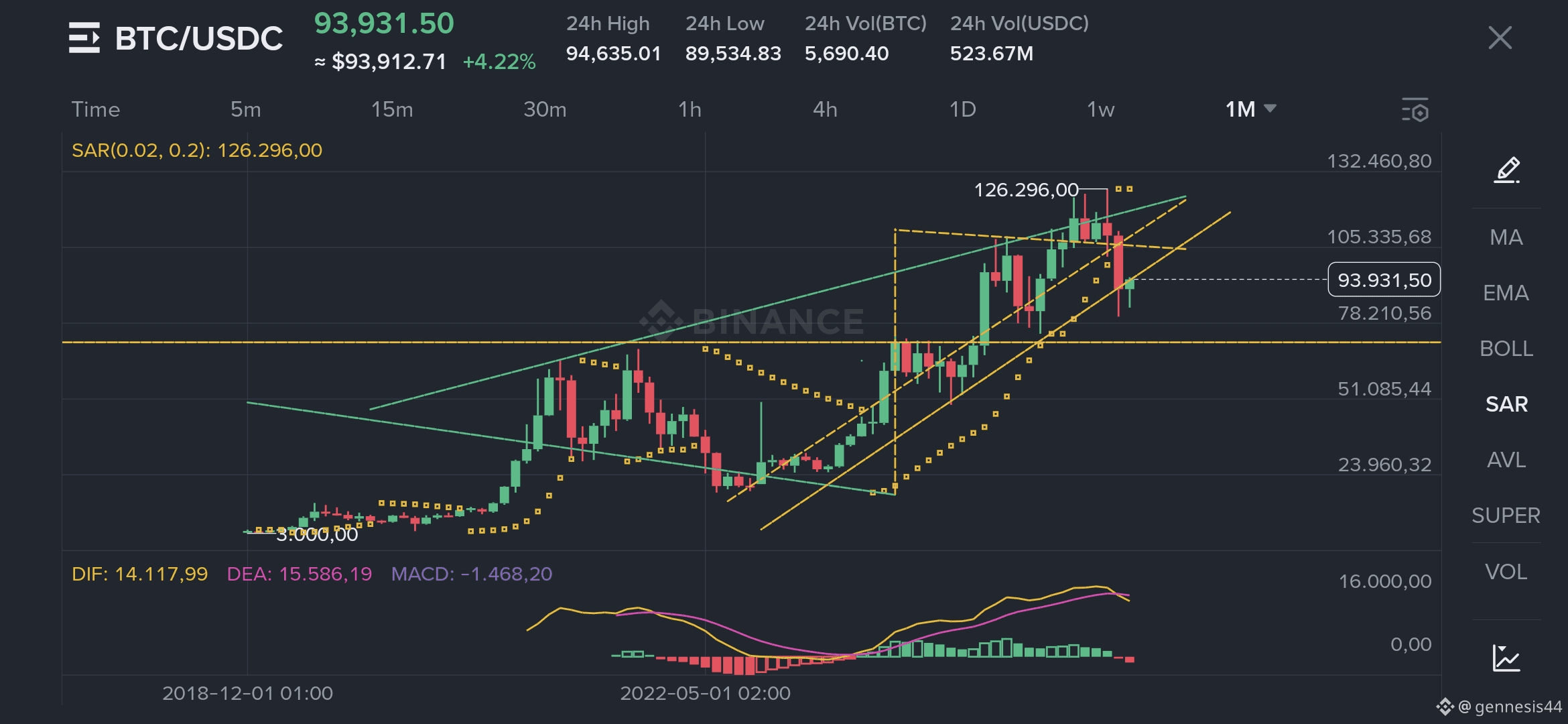Click the 93.931,50 current price label
The height and width of the screenshot is (724, 1568).
tap(1384, 280)
